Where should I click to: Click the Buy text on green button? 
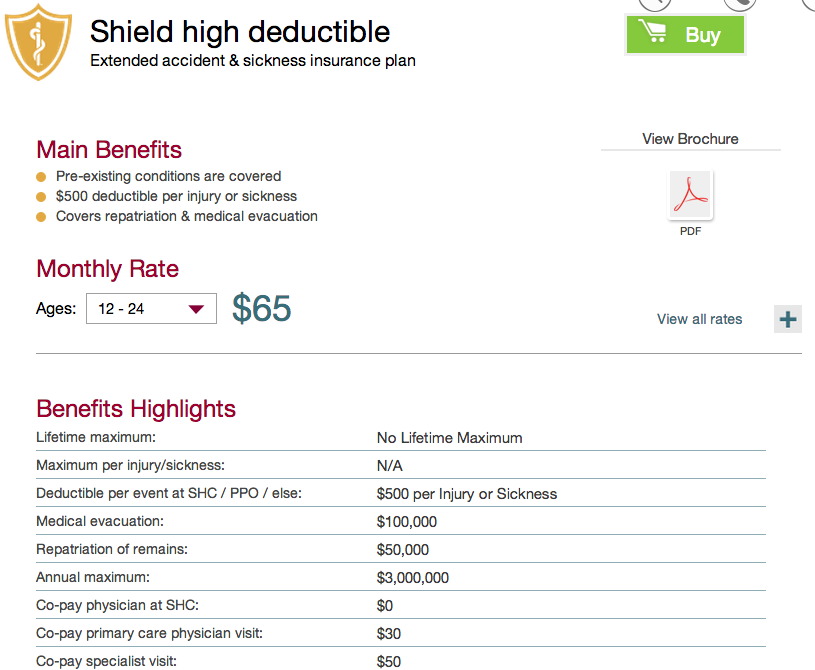[x=703, y=35]
